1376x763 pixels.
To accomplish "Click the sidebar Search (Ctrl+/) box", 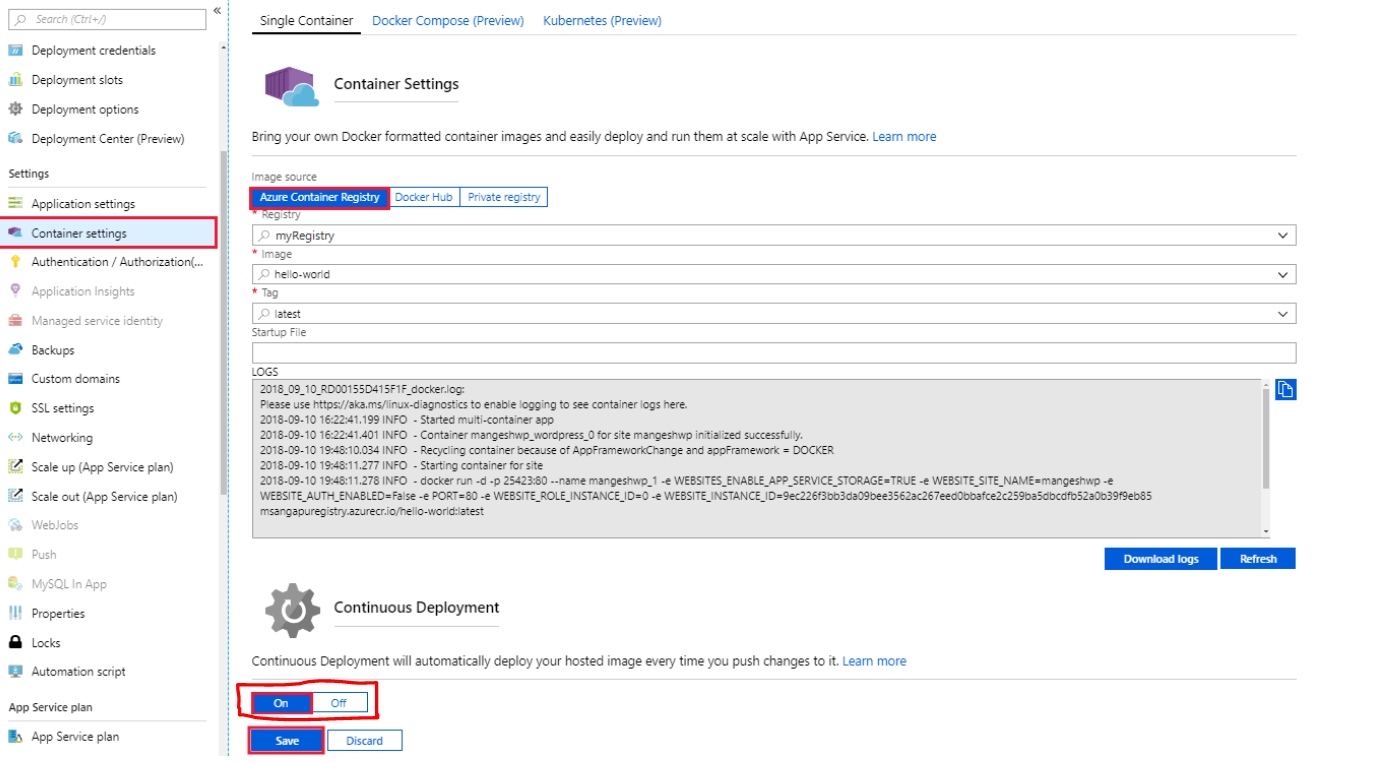I will pos(107,19).
